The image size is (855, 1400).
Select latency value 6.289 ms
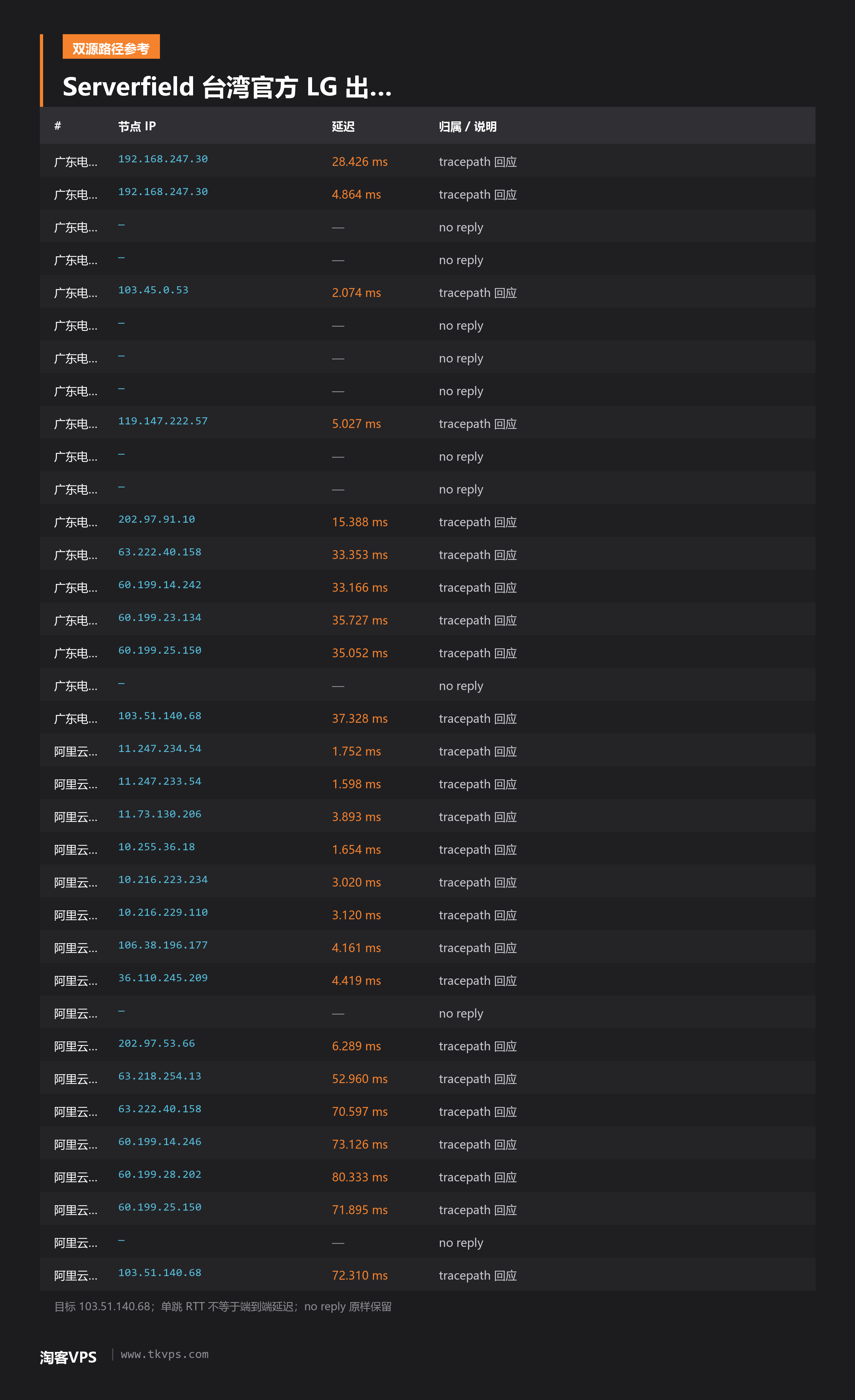pyautogui.click(x=357, y=1045)
